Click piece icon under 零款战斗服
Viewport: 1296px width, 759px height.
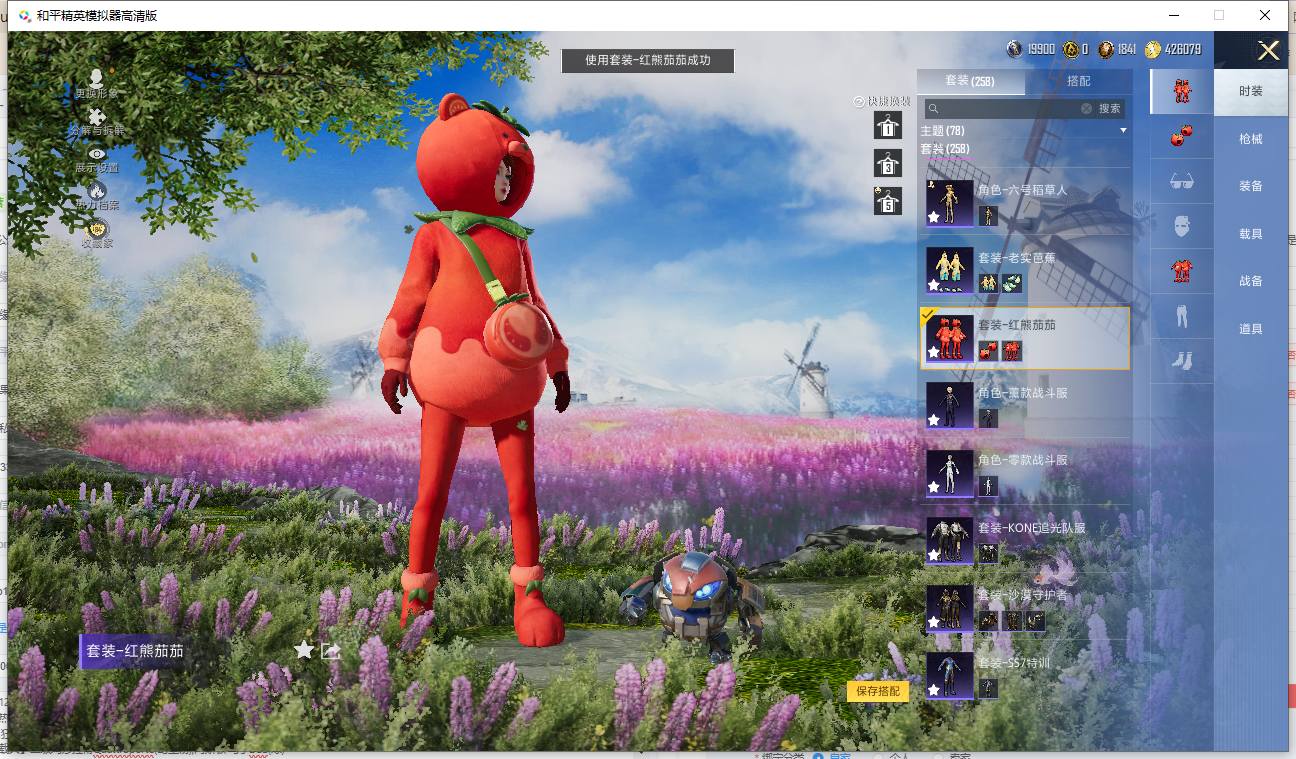pyautogui.click(x=988, y=486)
